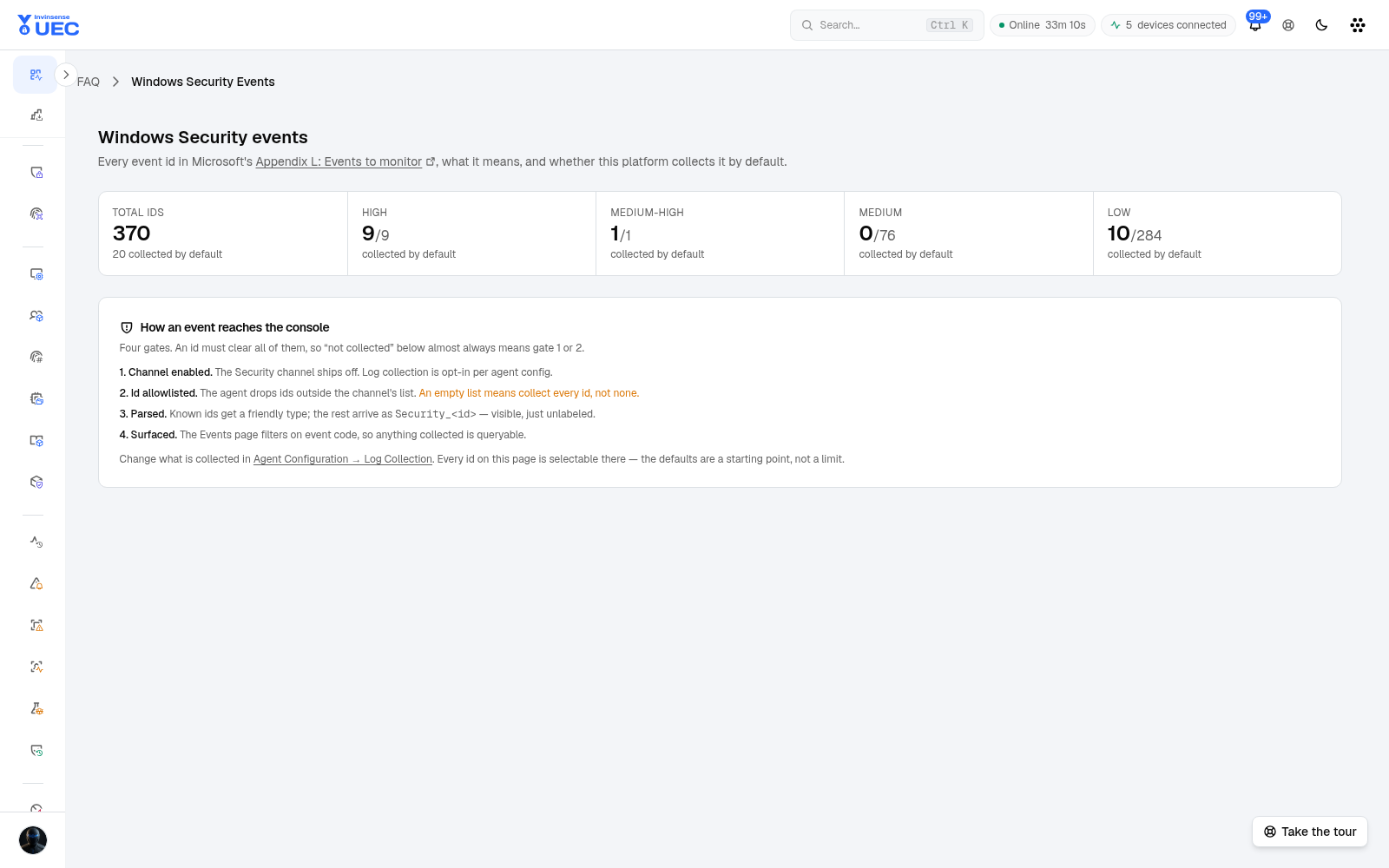Screen dimensions: 1389x868
Task: Open the monitor with gear sidebar icon
Action: point(36,274)
